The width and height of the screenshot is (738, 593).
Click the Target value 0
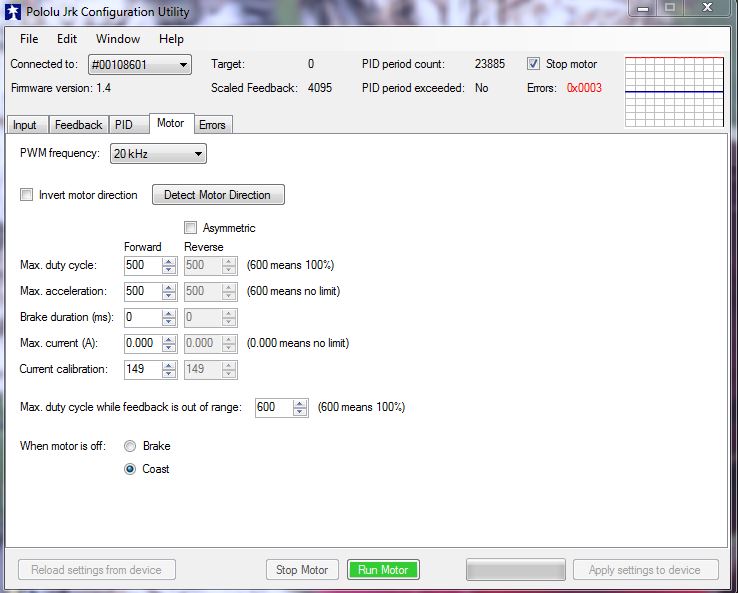pos(311,64)
